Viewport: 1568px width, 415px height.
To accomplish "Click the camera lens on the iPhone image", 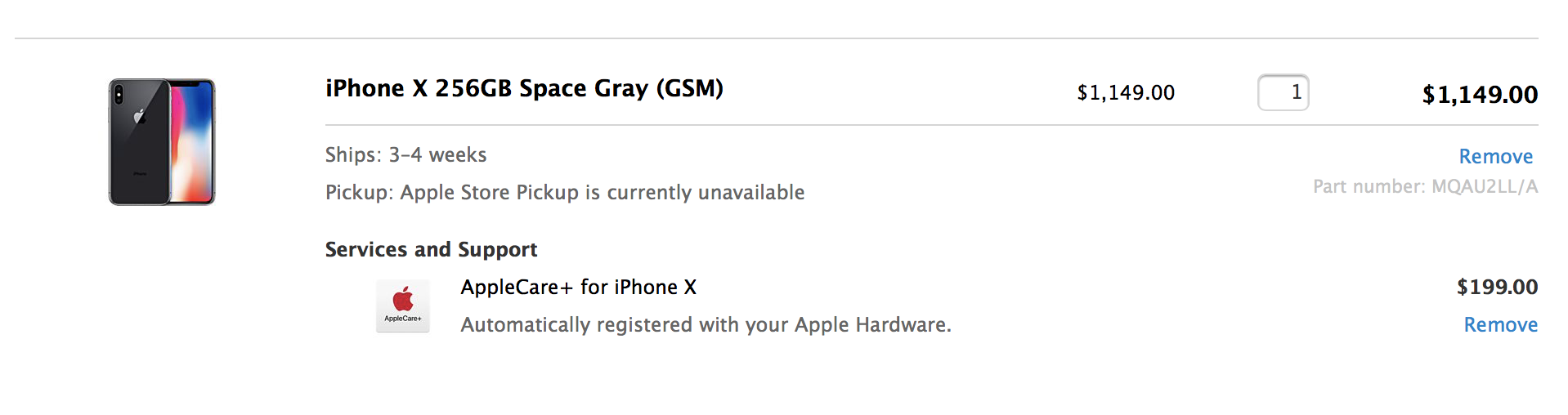I will (118, 95).
